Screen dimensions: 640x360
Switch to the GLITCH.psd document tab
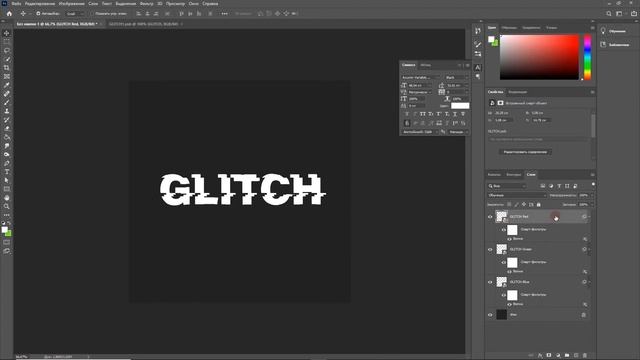pos(143,24)
